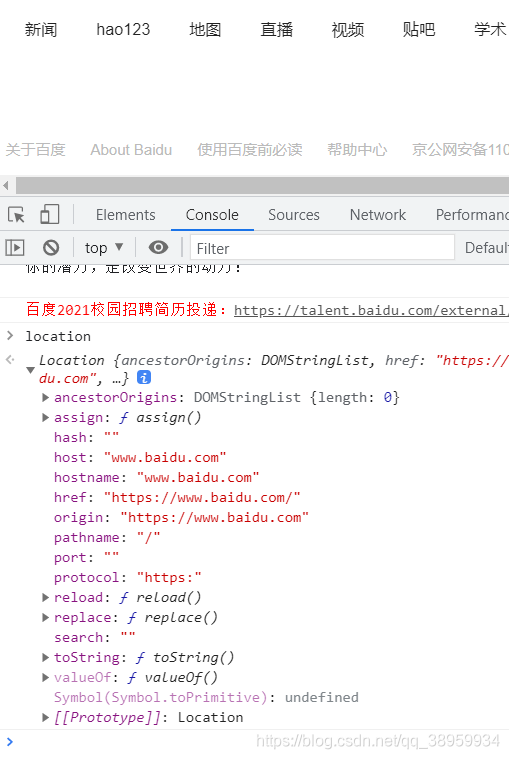
Task: Collapse the Location object triangle
Action: pos(30,370)
